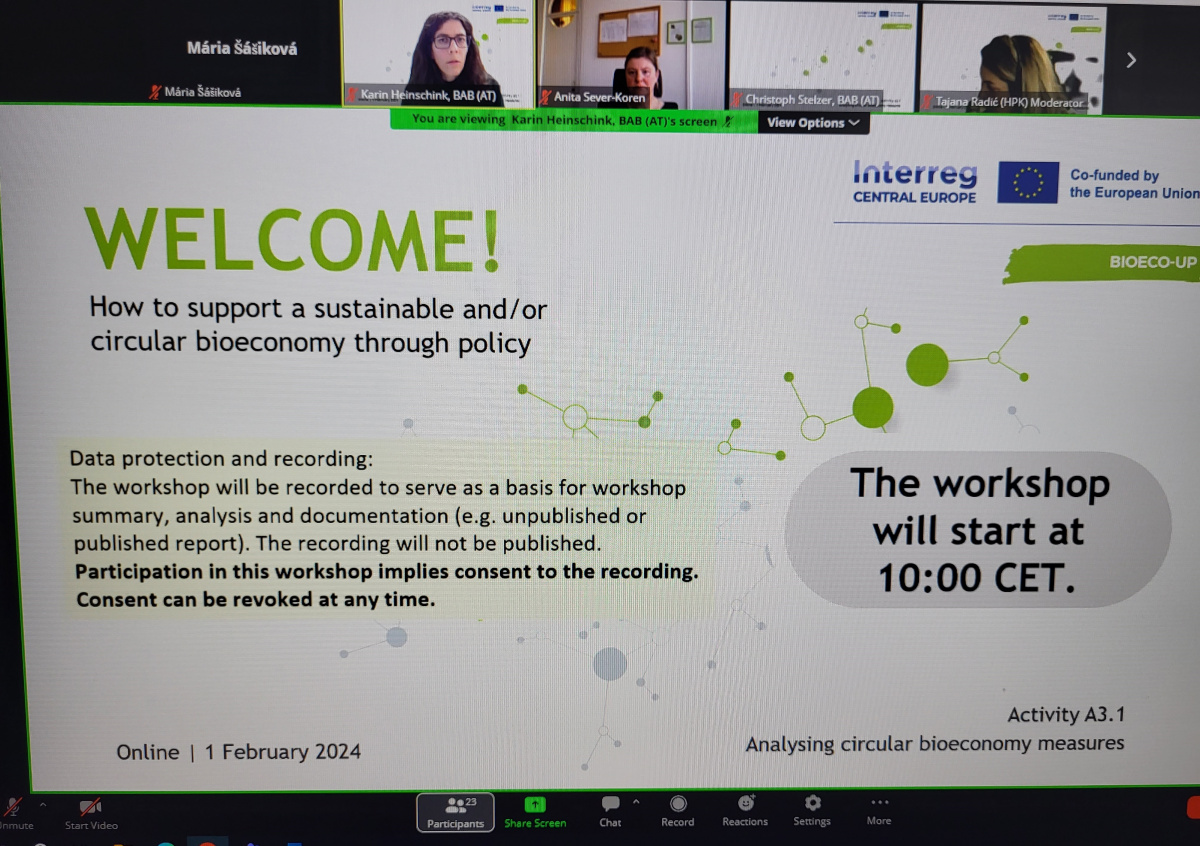Screen dimensions: 1200x846
Task: Select Anita Sever-Koren's video thumbnail
Action: pos(631,54)
